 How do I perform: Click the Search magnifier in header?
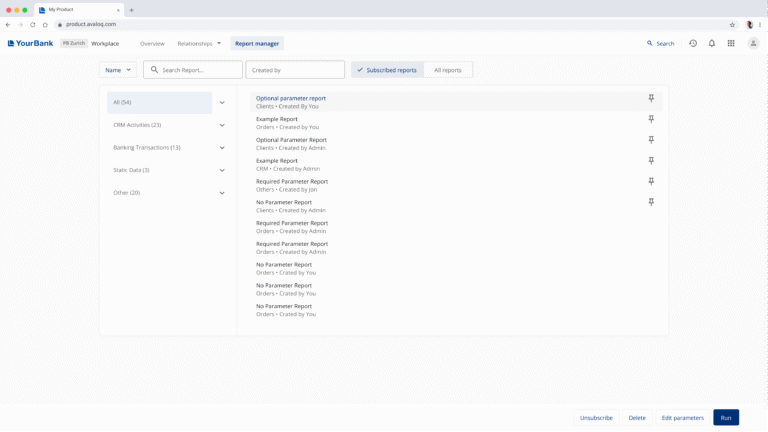[x=660, y=43]
